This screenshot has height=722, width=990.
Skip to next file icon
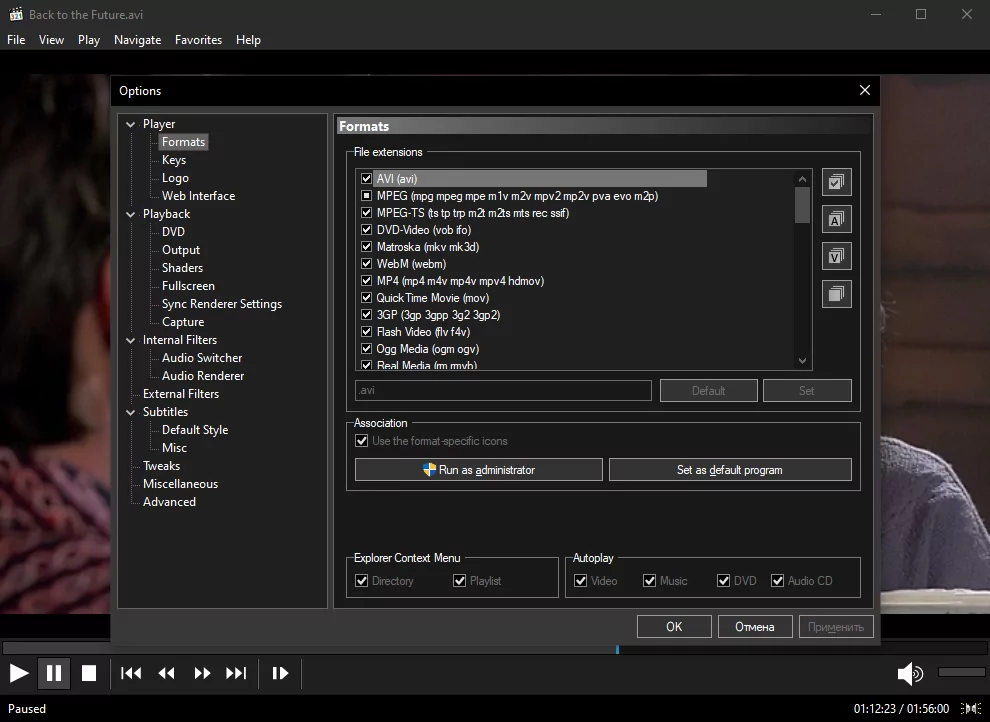(236, 673)
